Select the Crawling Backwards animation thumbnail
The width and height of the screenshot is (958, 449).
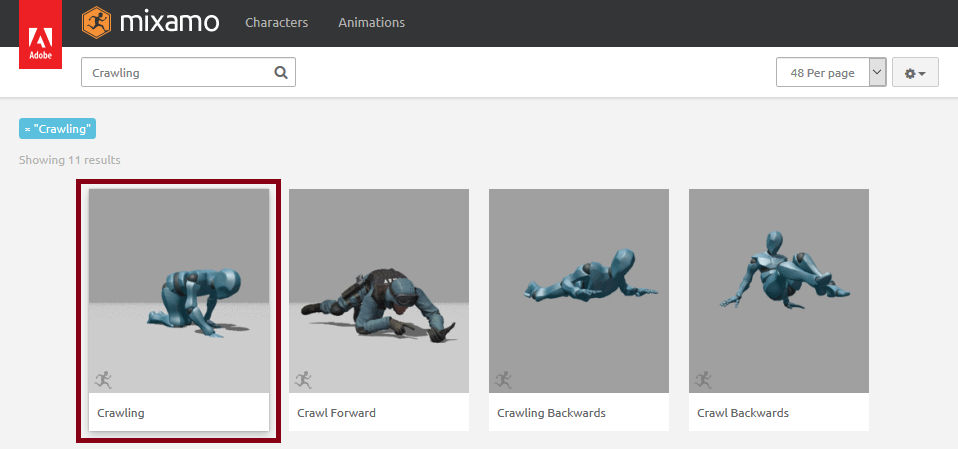coord(579,290)
